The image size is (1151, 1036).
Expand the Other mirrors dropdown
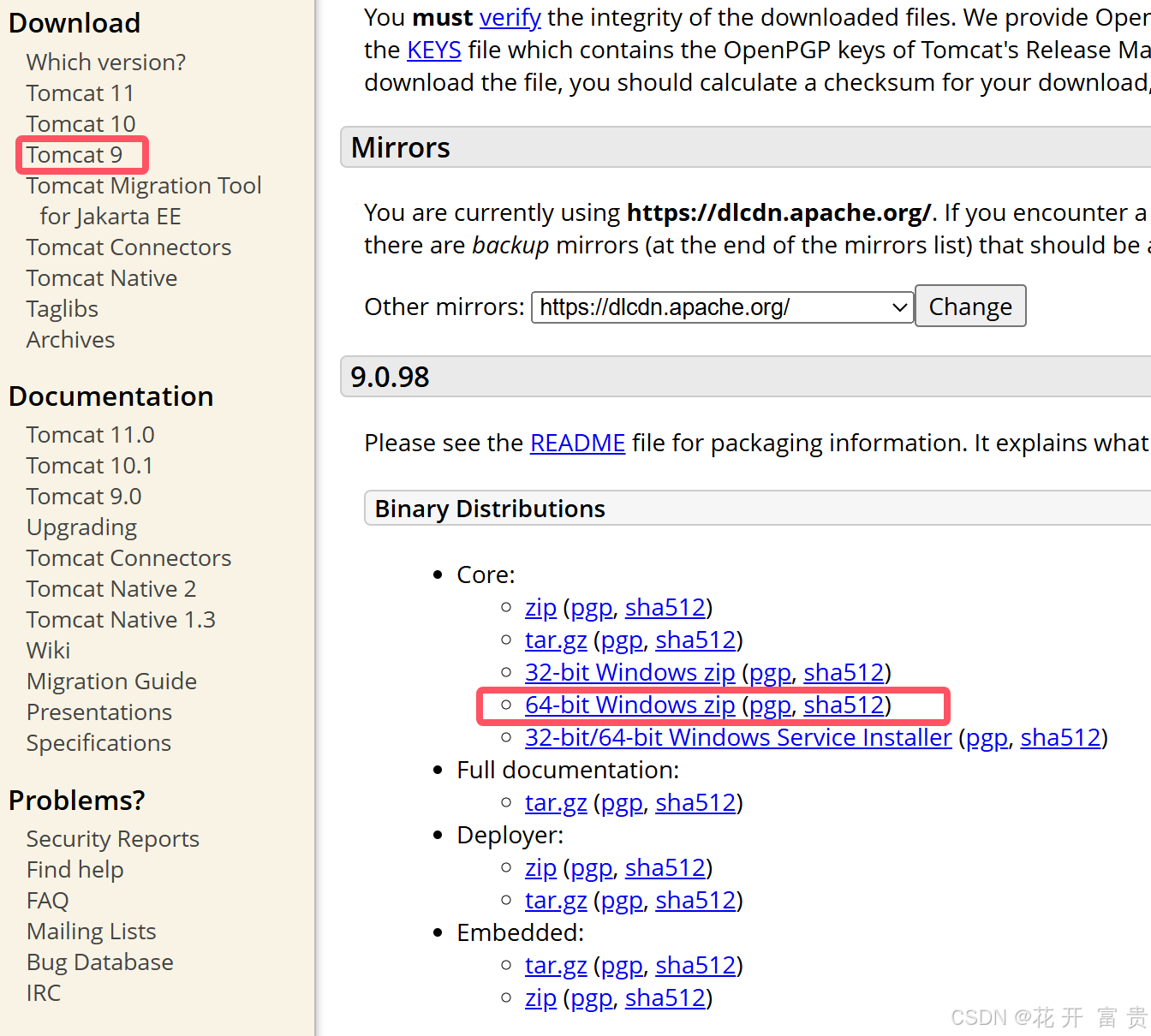tap(723, 307)
